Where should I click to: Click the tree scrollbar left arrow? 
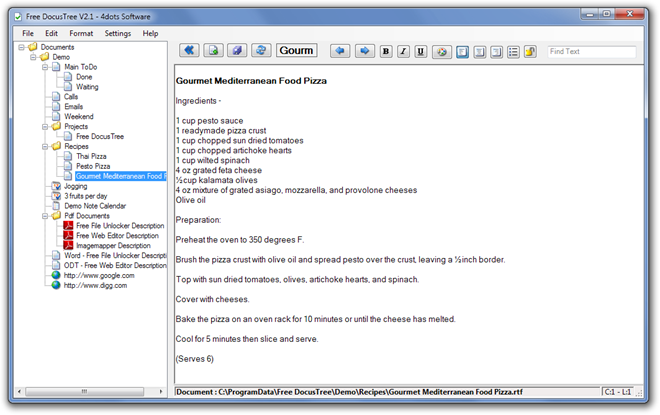pos(19,392)
